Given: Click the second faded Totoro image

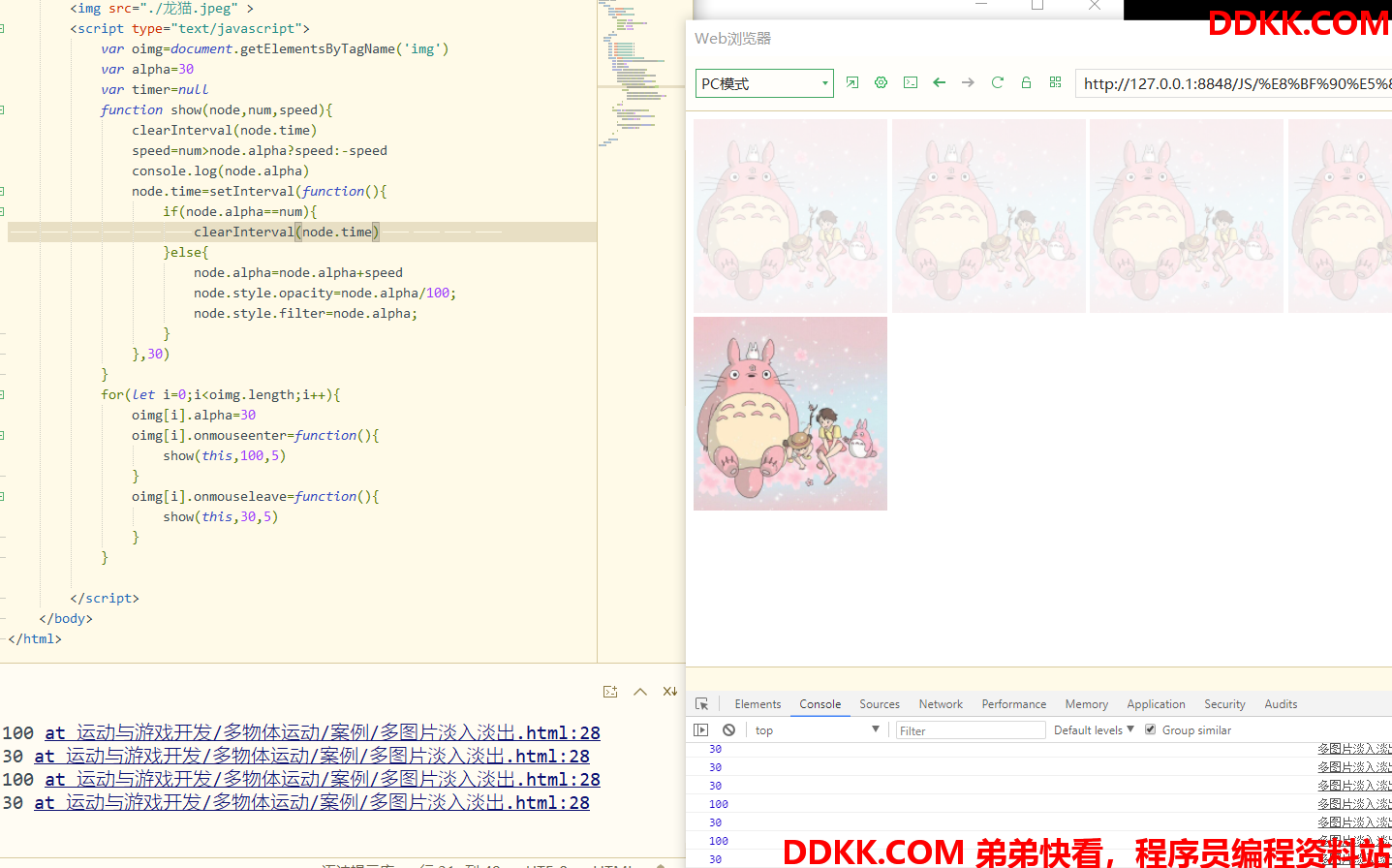Looking at the screenshot, I should click(989, 216).
